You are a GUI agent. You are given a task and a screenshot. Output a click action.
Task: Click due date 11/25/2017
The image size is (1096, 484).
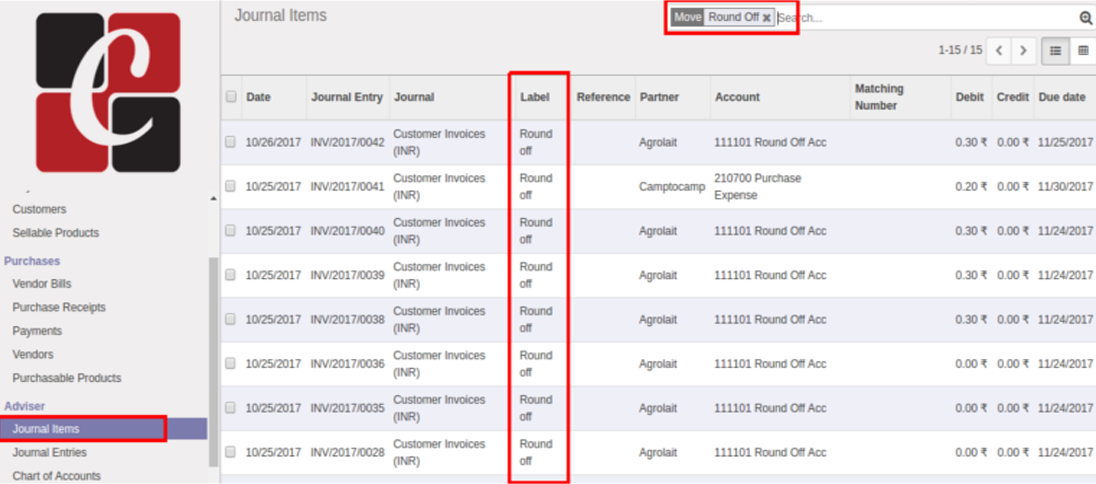coord(1065,142)
